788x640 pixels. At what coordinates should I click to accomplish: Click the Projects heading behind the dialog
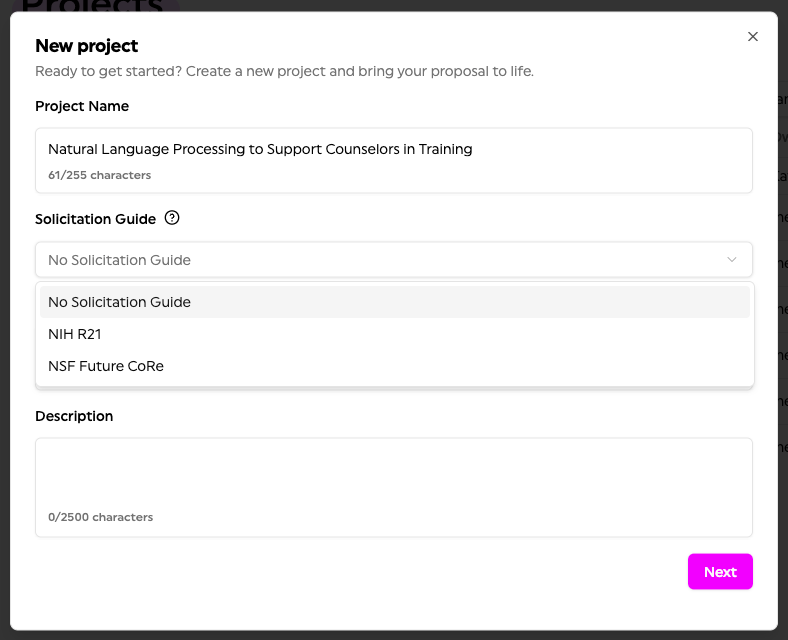click(92, 6)
